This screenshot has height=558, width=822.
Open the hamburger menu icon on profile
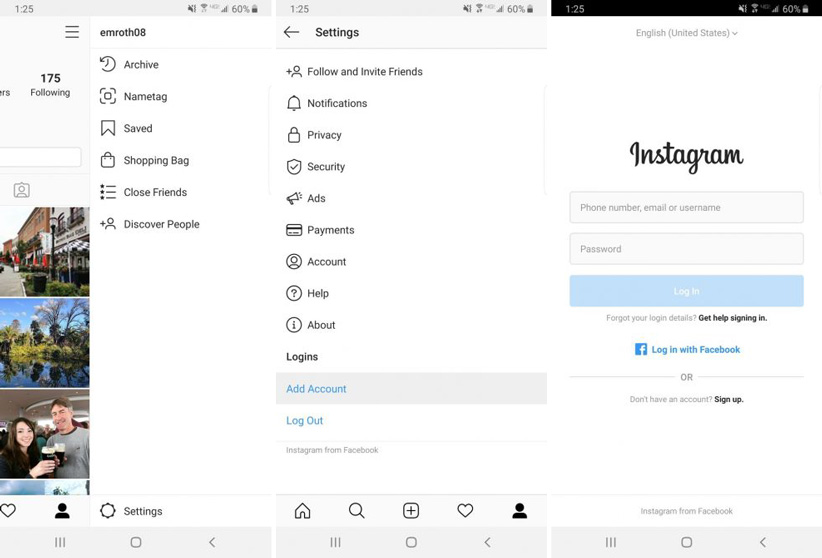click(x=72, y=32)
